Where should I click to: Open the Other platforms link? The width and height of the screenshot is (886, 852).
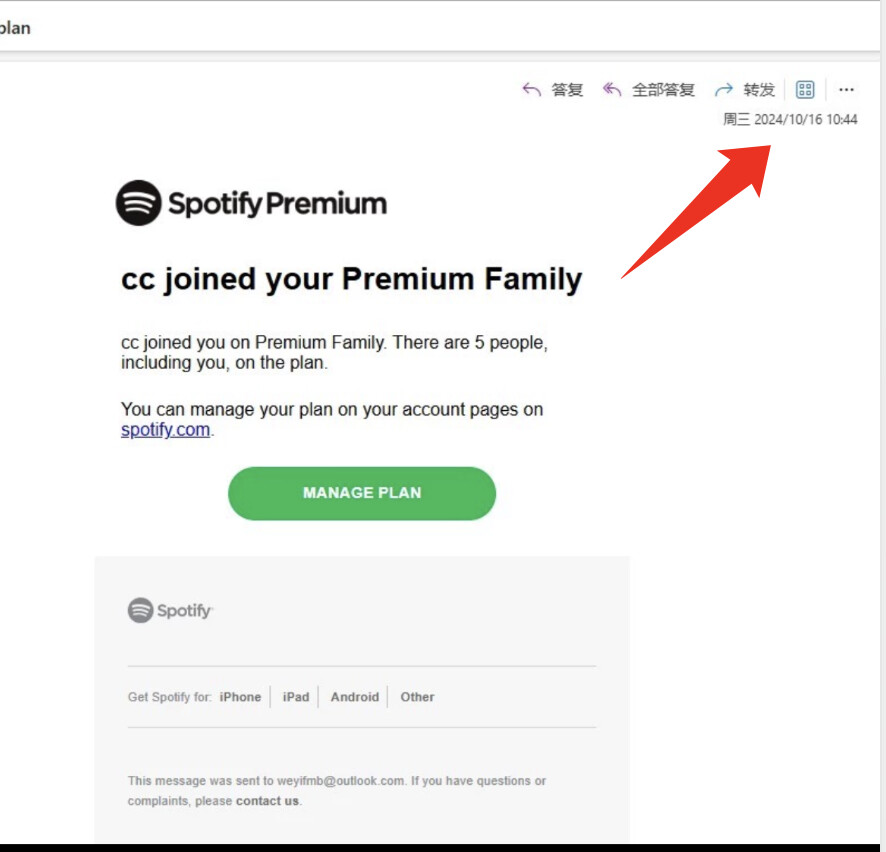[418, 697]
